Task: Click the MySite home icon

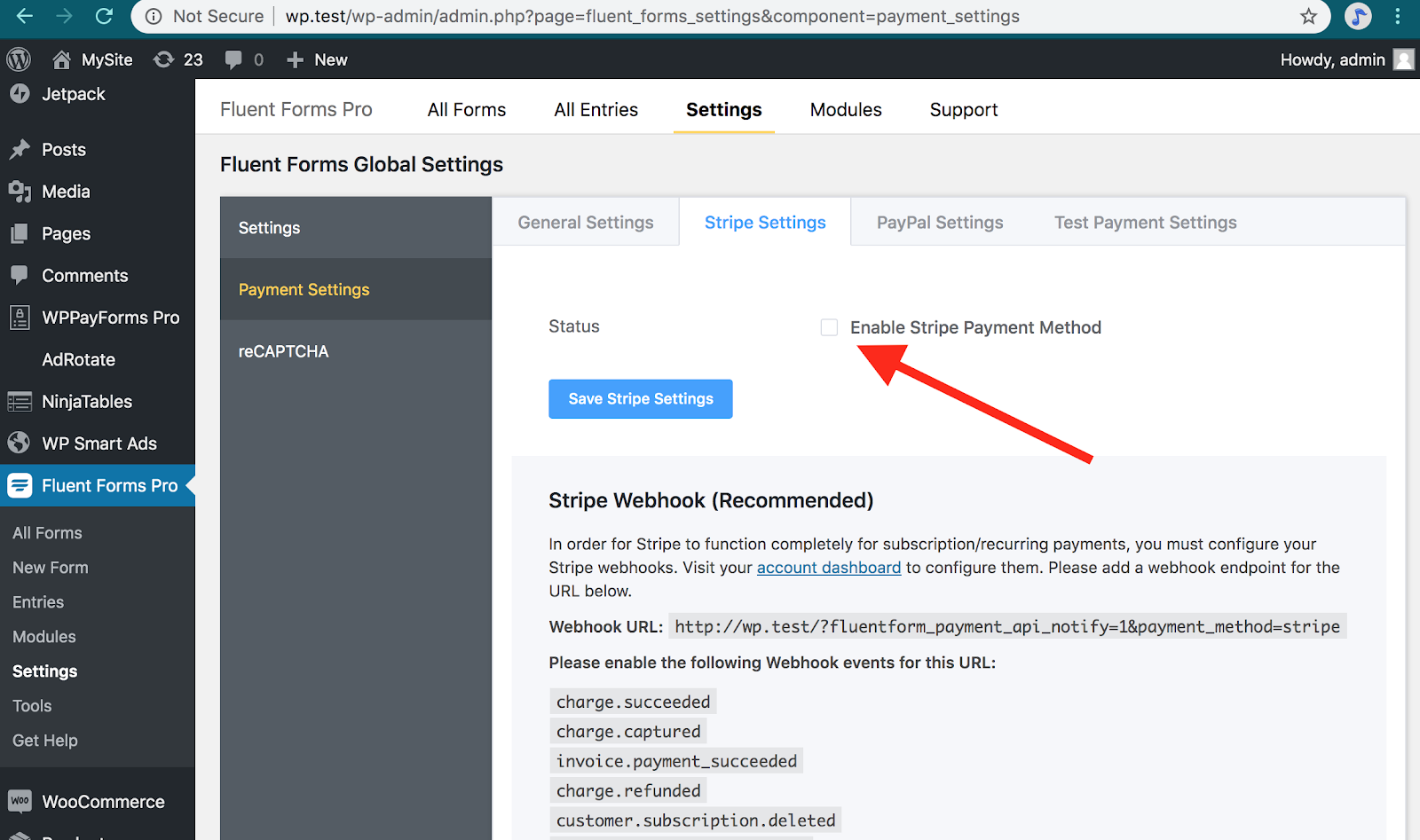Action: click(61, 59)
